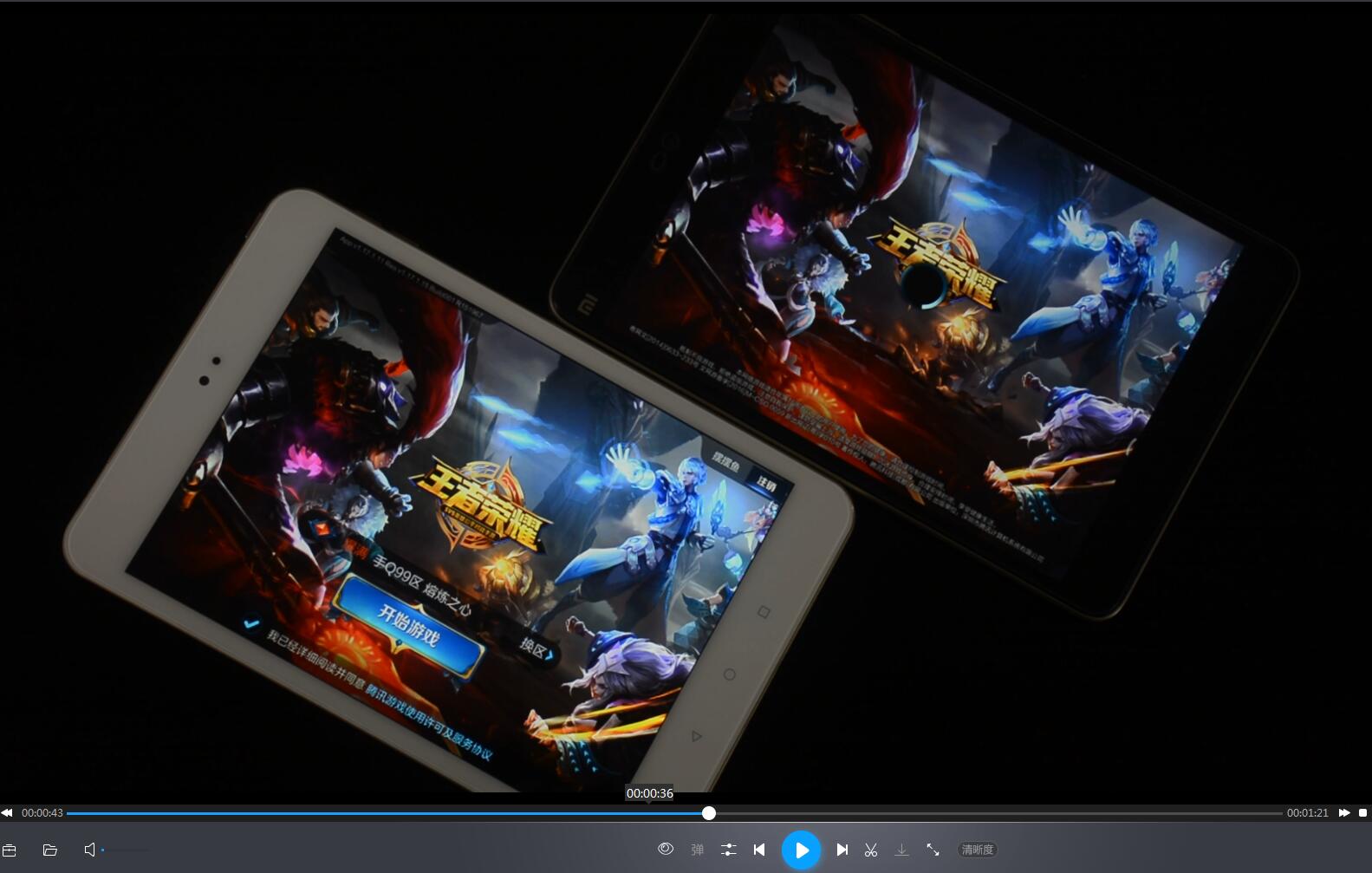Viewport: 1372px width, 873px height.
Task: Open a file with the folder icon
Action: pyautogui.click(x=50, y=850)
